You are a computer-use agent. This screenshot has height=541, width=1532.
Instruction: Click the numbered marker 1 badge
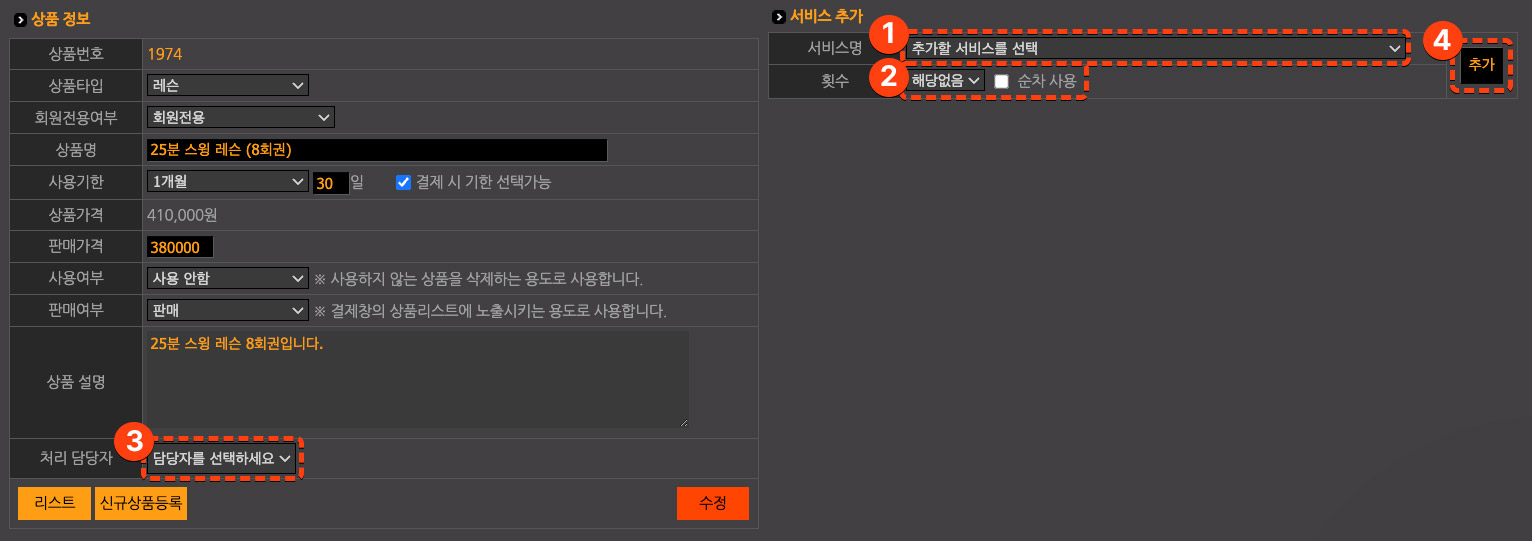886,36
